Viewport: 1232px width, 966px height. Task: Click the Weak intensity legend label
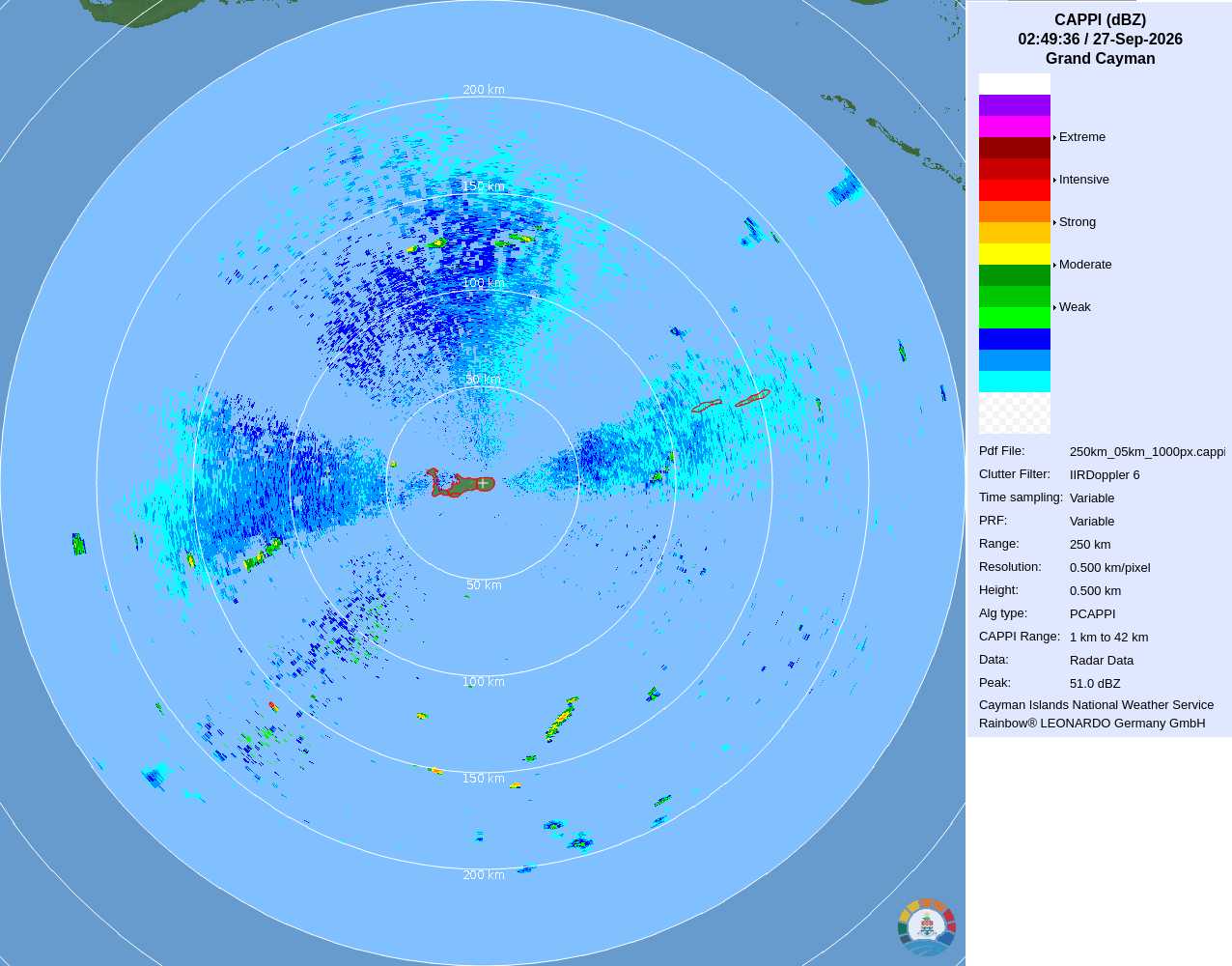click(1075, 307)
